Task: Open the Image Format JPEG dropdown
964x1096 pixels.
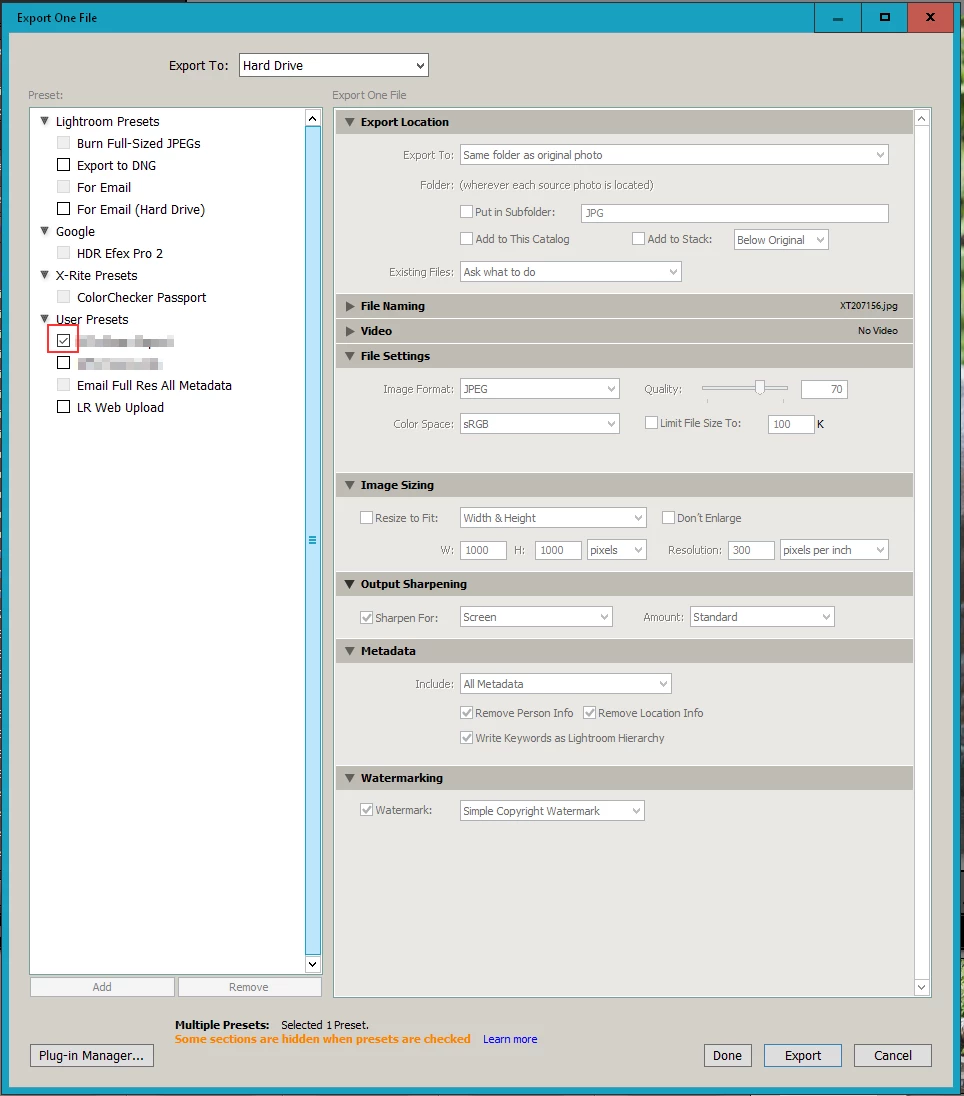Action: (x=540, y=389)
